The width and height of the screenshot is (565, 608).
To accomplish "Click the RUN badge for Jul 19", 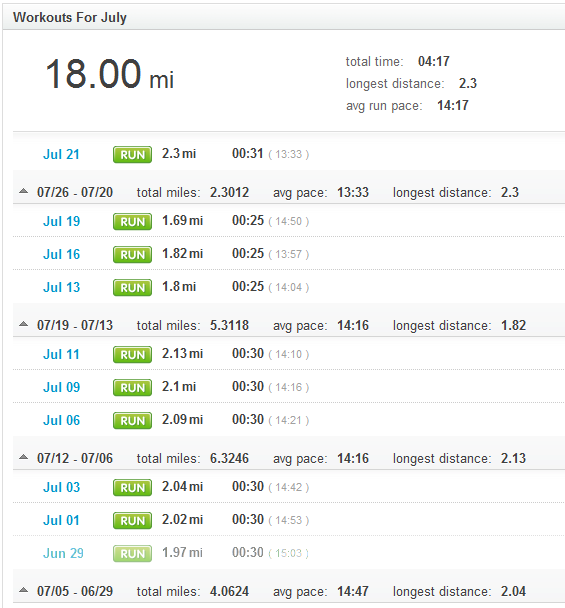I will pyautogui.click(x=132, y=222).
